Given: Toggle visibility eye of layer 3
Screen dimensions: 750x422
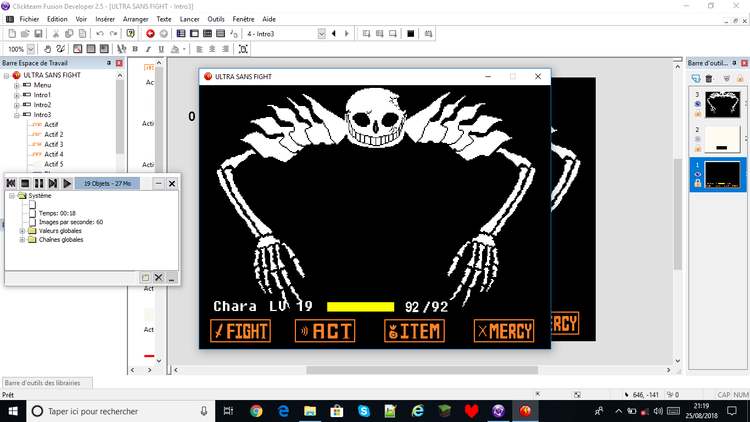Looking at the screenshot, I should pos(697,104).
